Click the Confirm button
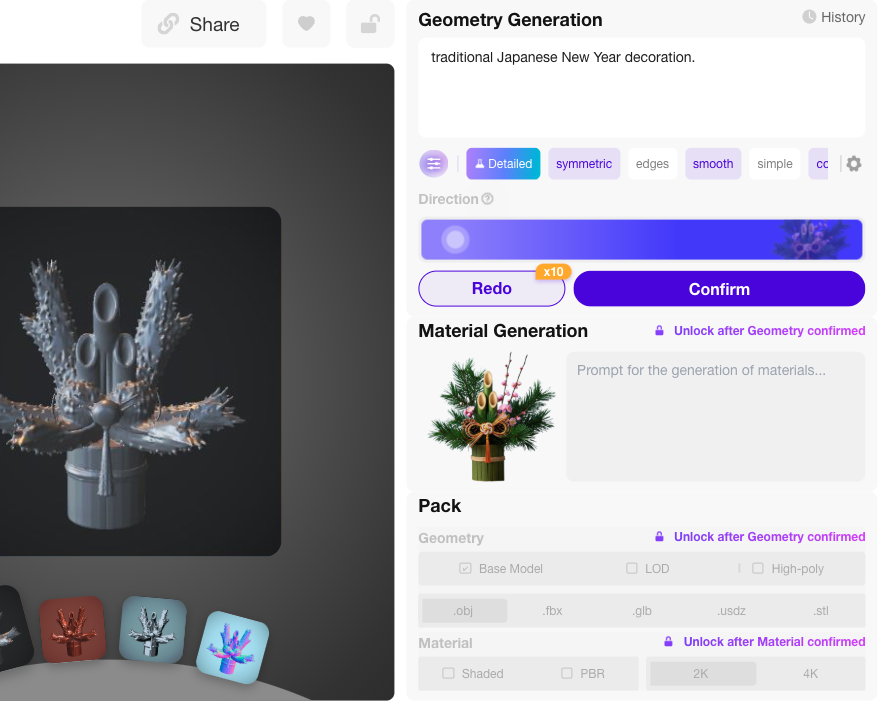This screenshot has height=703, width=879. point(719,289)
